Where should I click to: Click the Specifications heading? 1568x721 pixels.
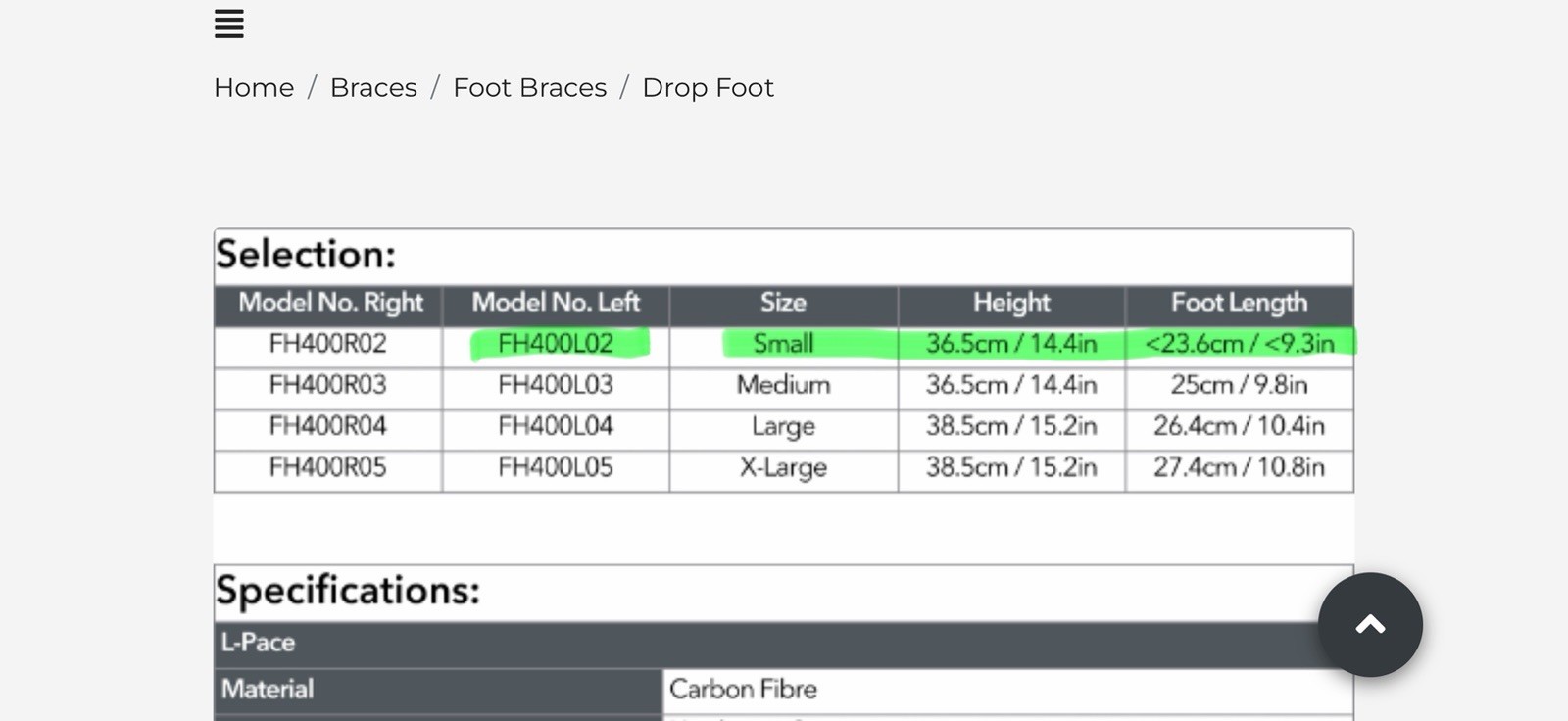(348, 591)
